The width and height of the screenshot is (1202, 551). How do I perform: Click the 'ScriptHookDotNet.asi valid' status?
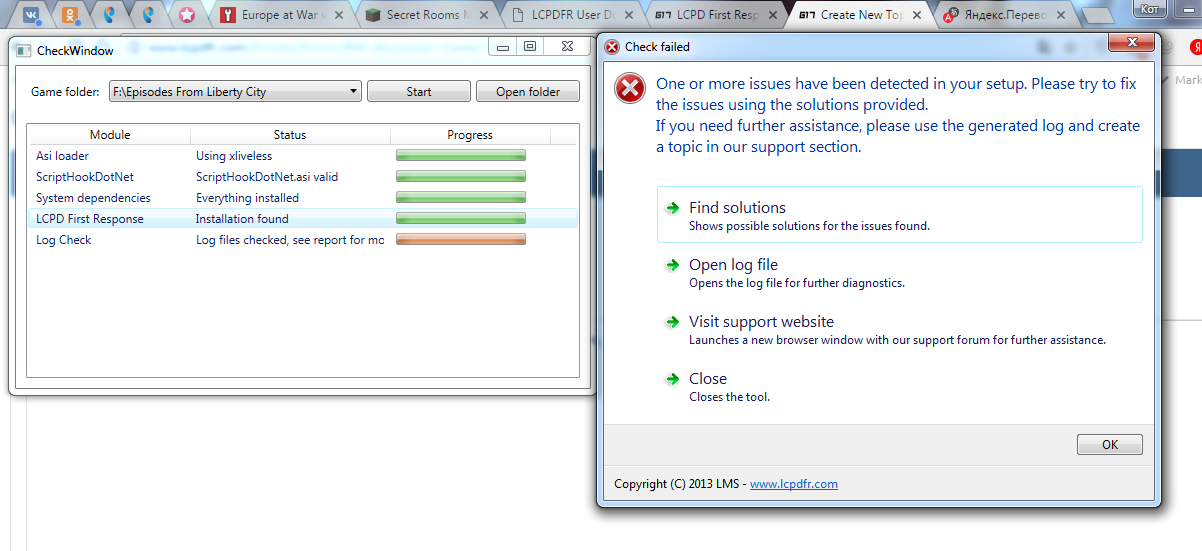tap(267, 177)
